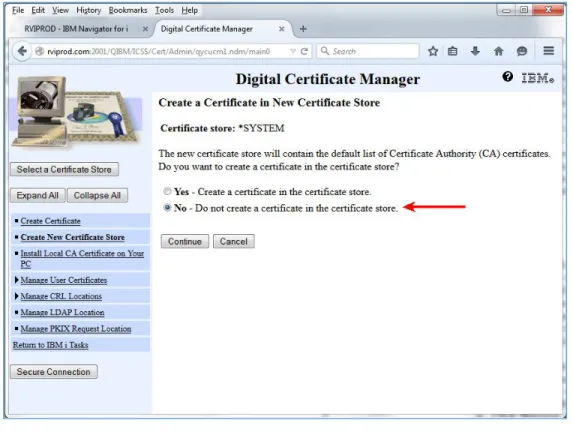The height and width of the screenshot is (432, 573).
Task: Click the Cancel button
Action: (x=234, y=241)
